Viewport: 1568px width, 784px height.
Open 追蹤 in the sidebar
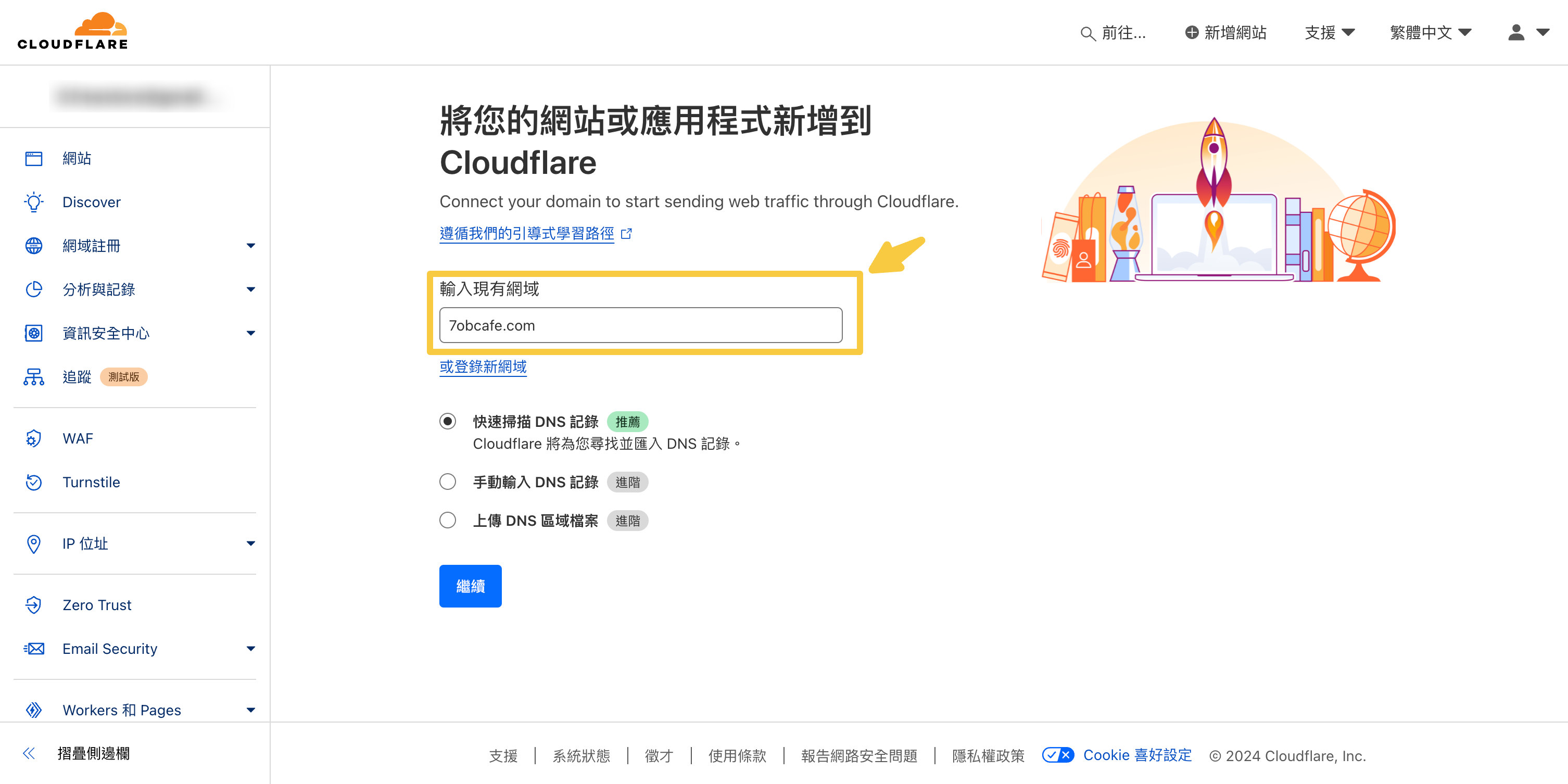click(77, 377)
